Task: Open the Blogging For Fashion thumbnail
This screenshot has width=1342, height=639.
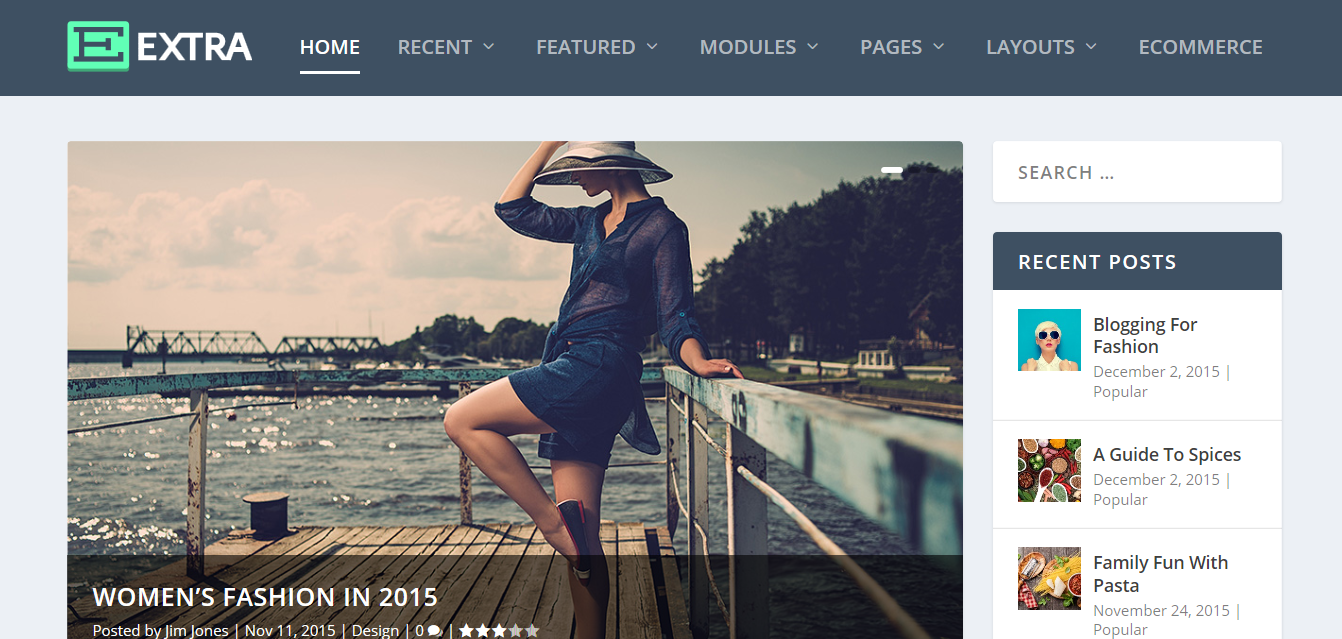Action: click(x=1049, y=340)
